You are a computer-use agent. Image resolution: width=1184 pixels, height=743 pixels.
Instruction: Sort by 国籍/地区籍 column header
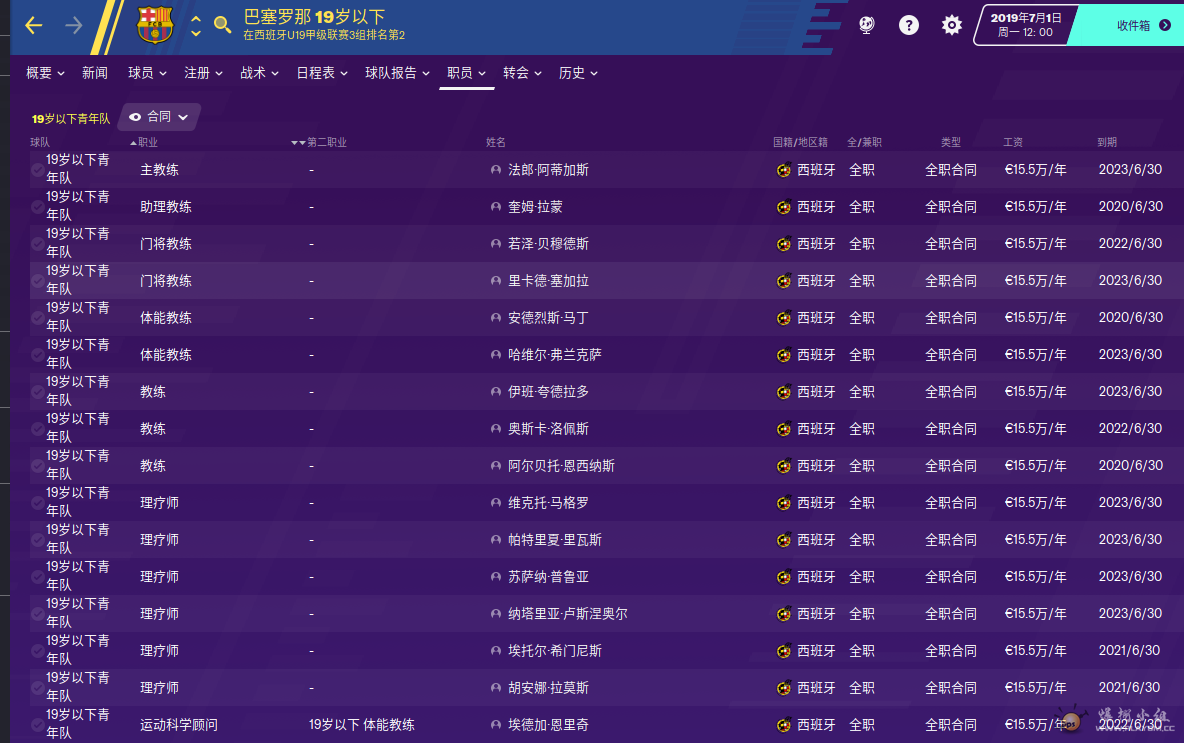[x=800, y=142]
